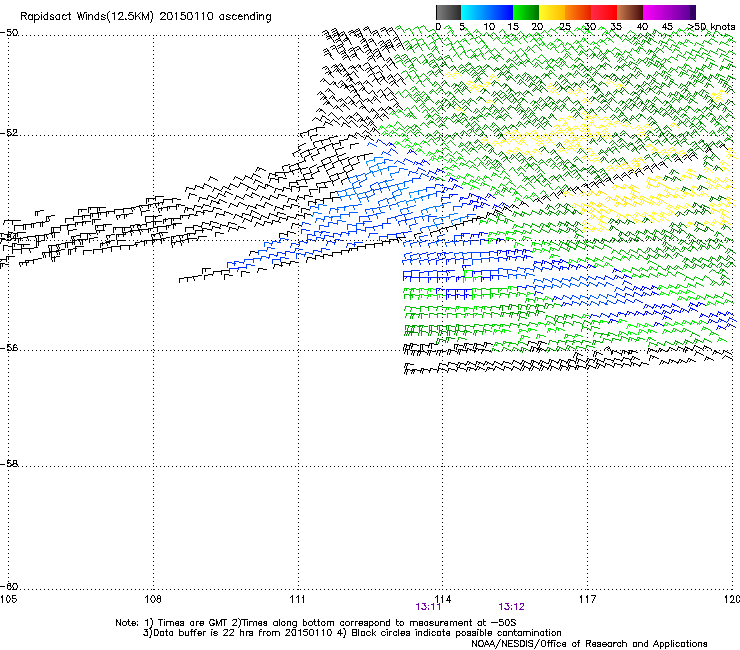Click the '114' longitude axis label
The height and width of the screenshot is (650, 740).
click(x=443, y=599)
